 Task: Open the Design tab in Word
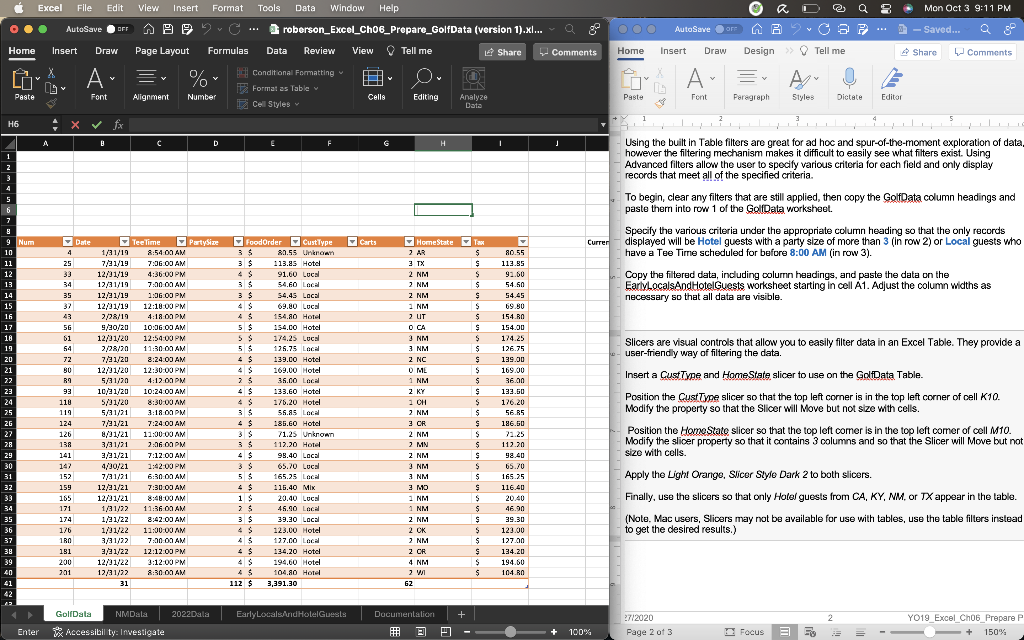(759, 51)
